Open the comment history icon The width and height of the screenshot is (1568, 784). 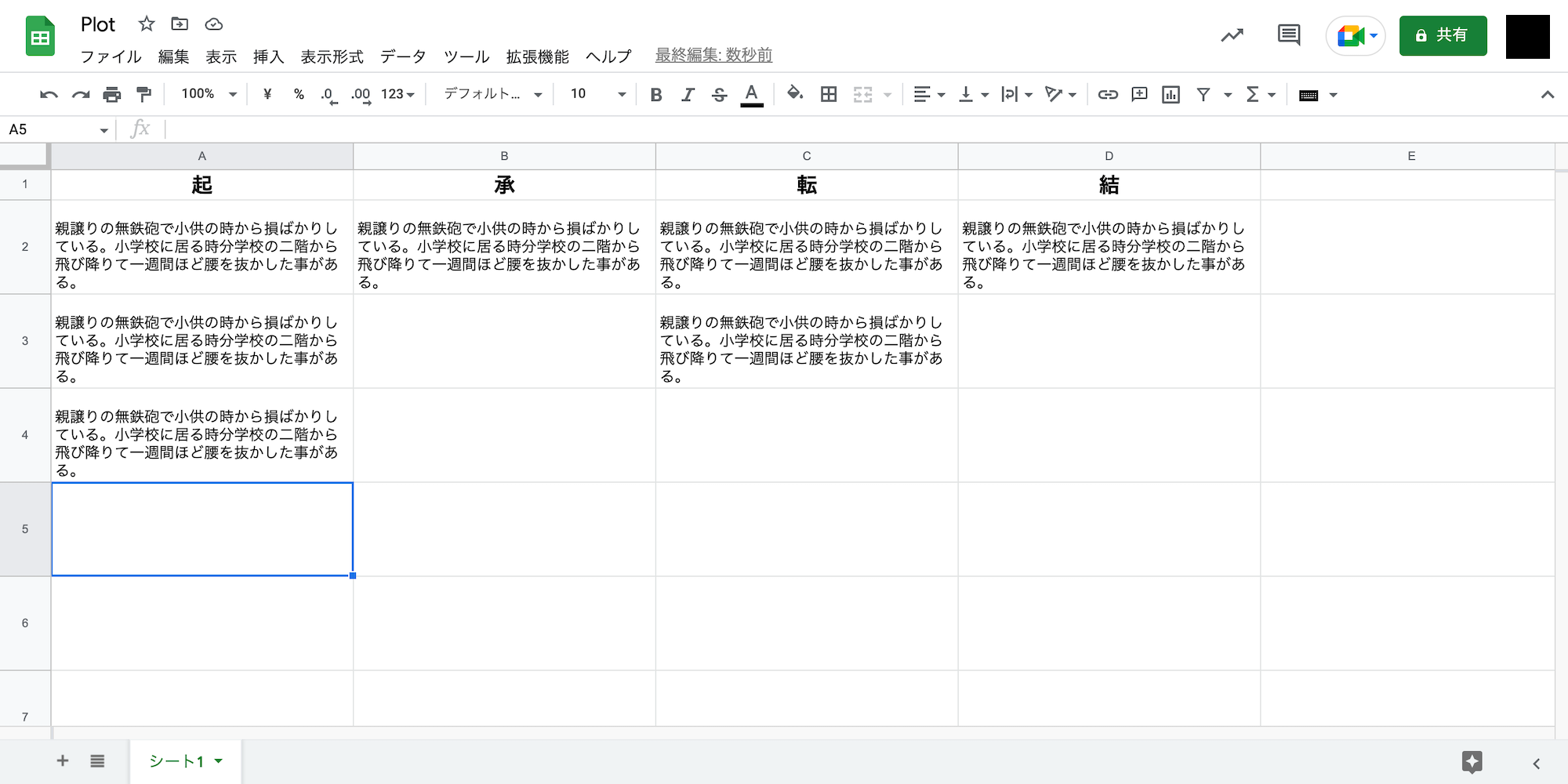(1289, 35)
